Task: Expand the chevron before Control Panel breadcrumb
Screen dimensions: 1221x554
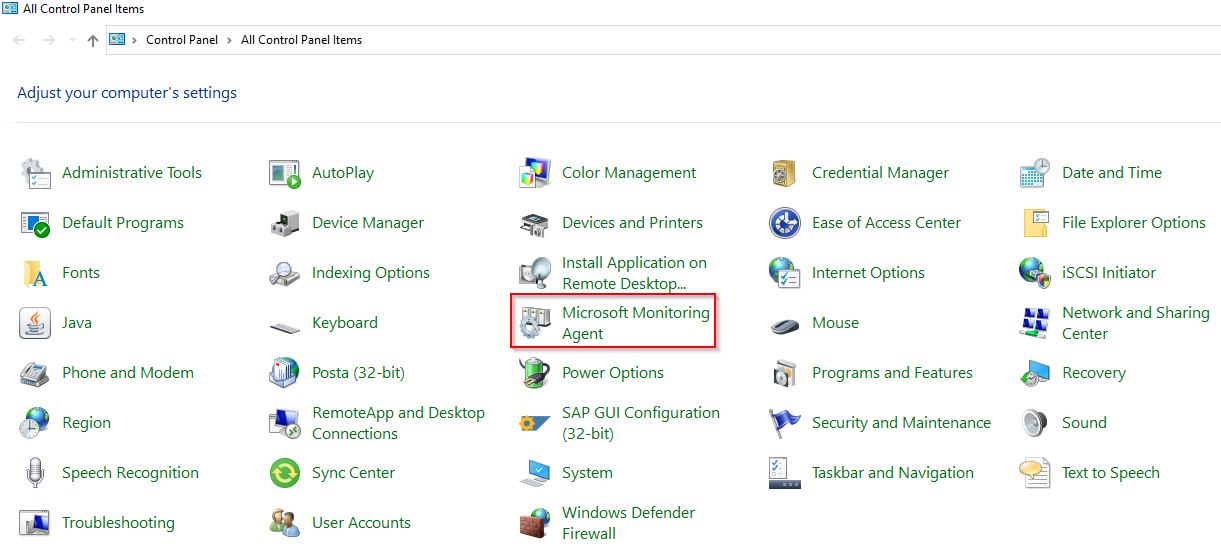Action: point(135,40)
